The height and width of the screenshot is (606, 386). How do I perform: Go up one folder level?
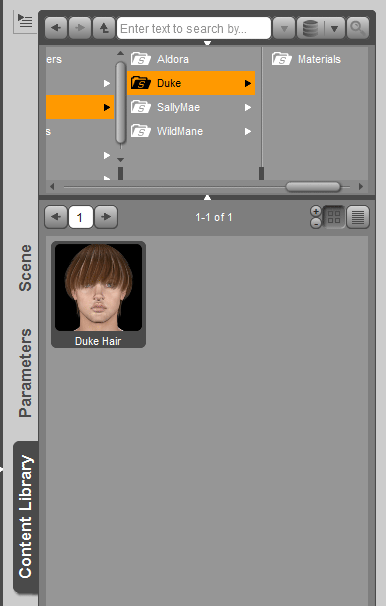coord(104,28)
